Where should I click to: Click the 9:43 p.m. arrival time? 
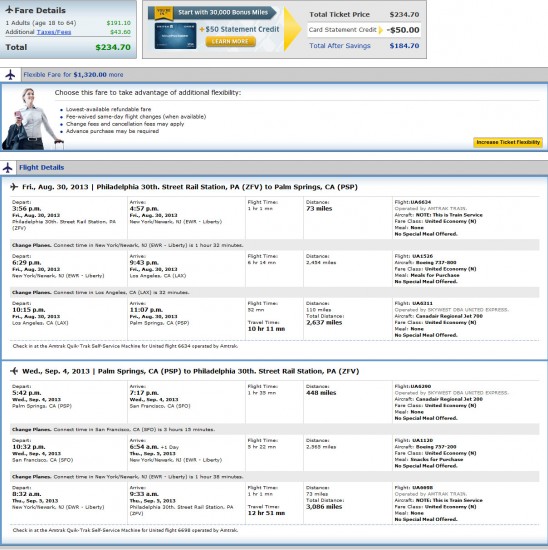pos(144,263)
